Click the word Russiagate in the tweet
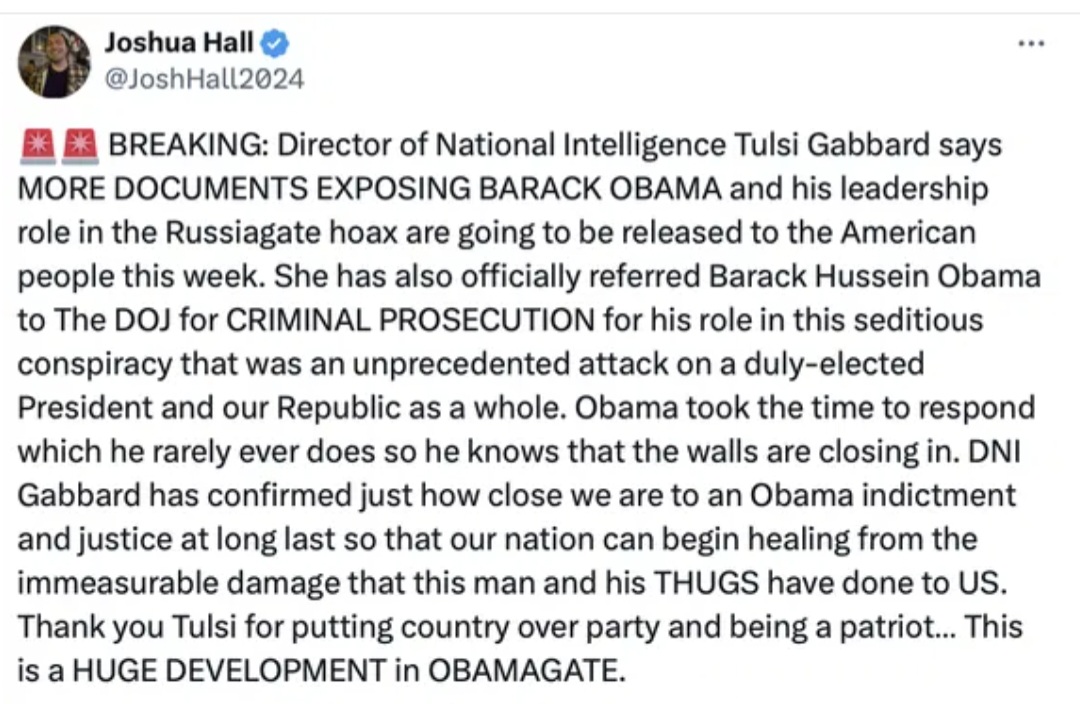The width and height of the screenshot is (1080, 704). point(226,234)
